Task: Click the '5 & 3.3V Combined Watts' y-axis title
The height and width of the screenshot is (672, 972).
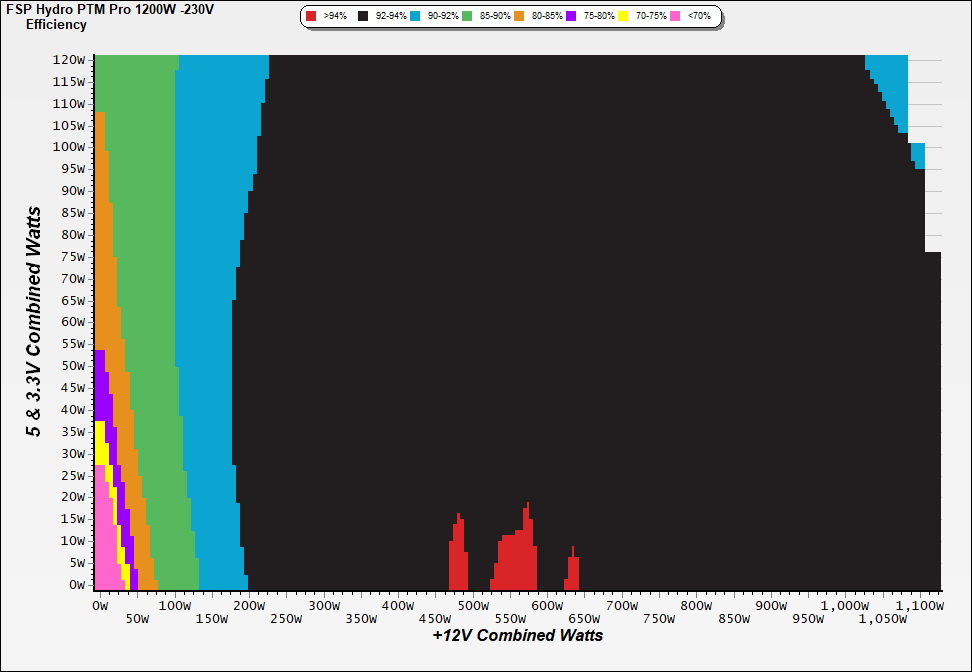Action: tap(35, 322)
